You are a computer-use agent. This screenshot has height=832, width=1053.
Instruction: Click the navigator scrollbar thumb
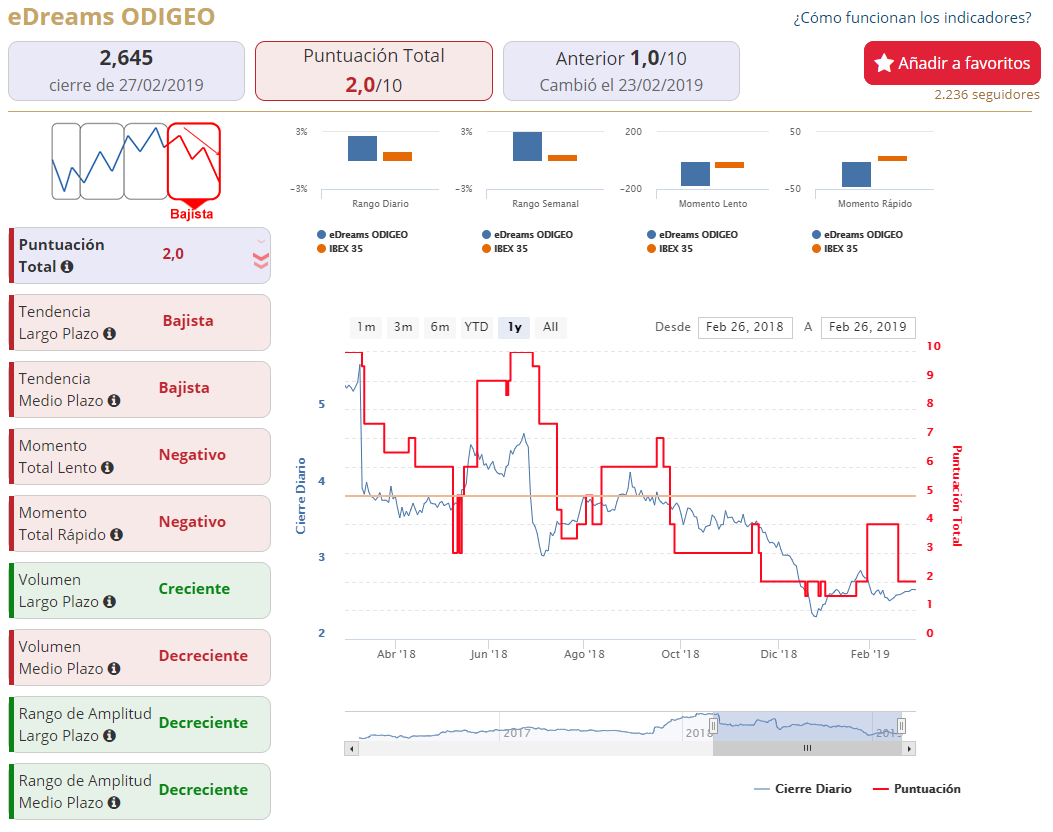click(x=807, y=749)
